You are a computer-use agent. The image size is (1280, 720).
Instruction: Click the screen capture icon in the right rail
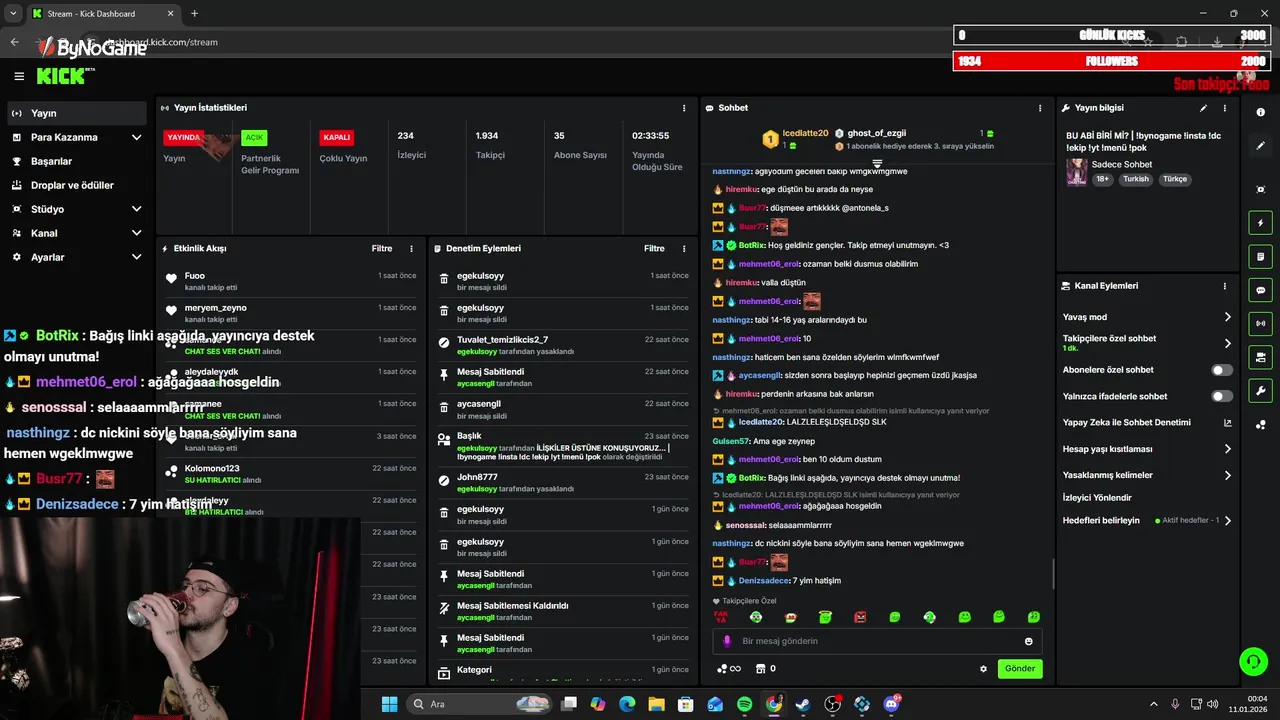click(1261, 189)
